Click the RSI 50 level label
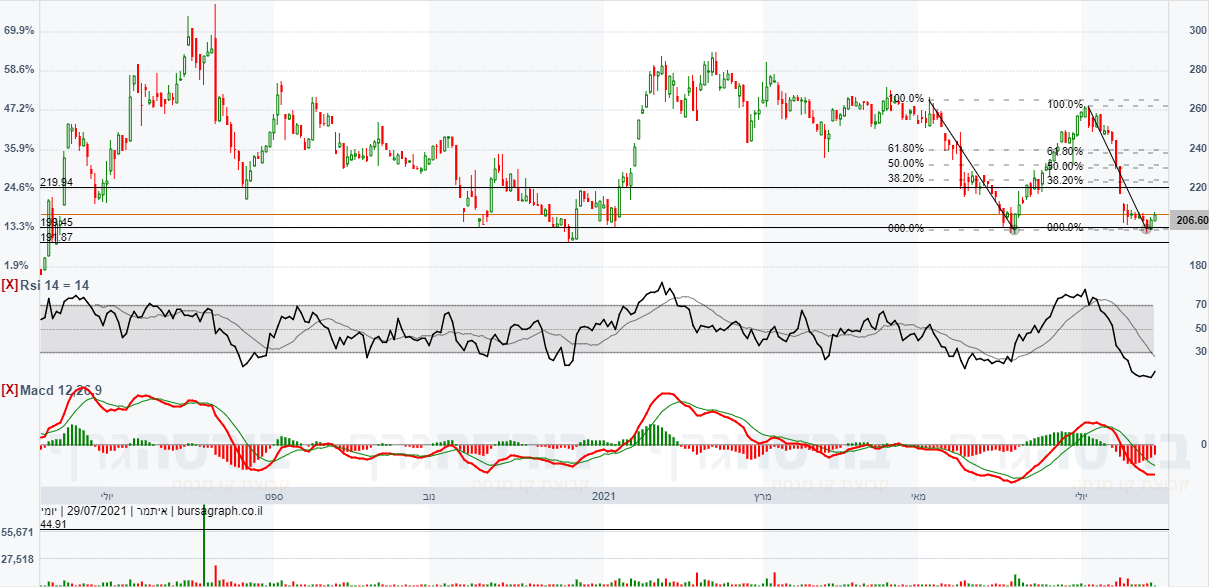Viewport: 1209px width, 587px height. (x=1200, y=328)
